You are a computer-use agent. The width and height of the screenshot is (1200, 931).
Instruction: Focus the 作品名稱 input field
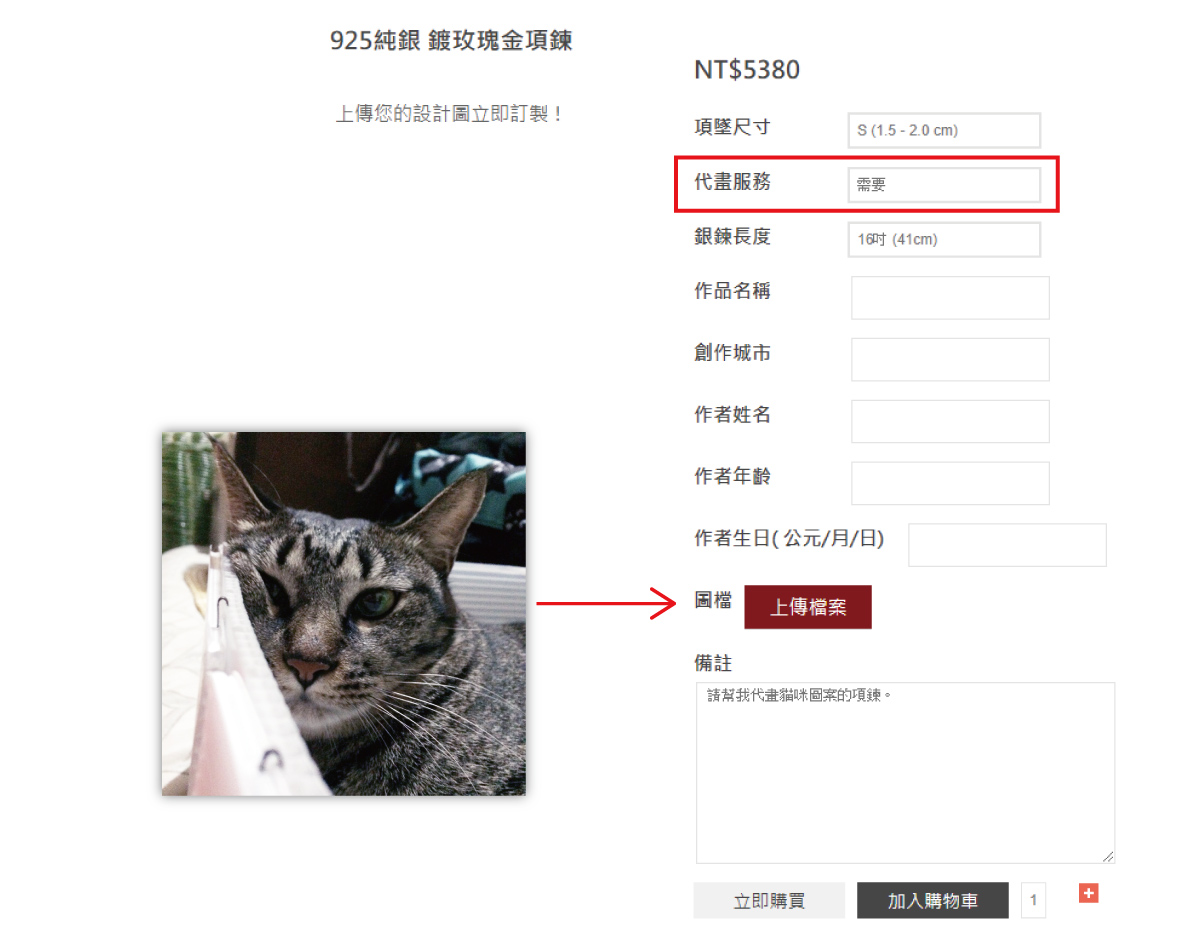(950, 298)
